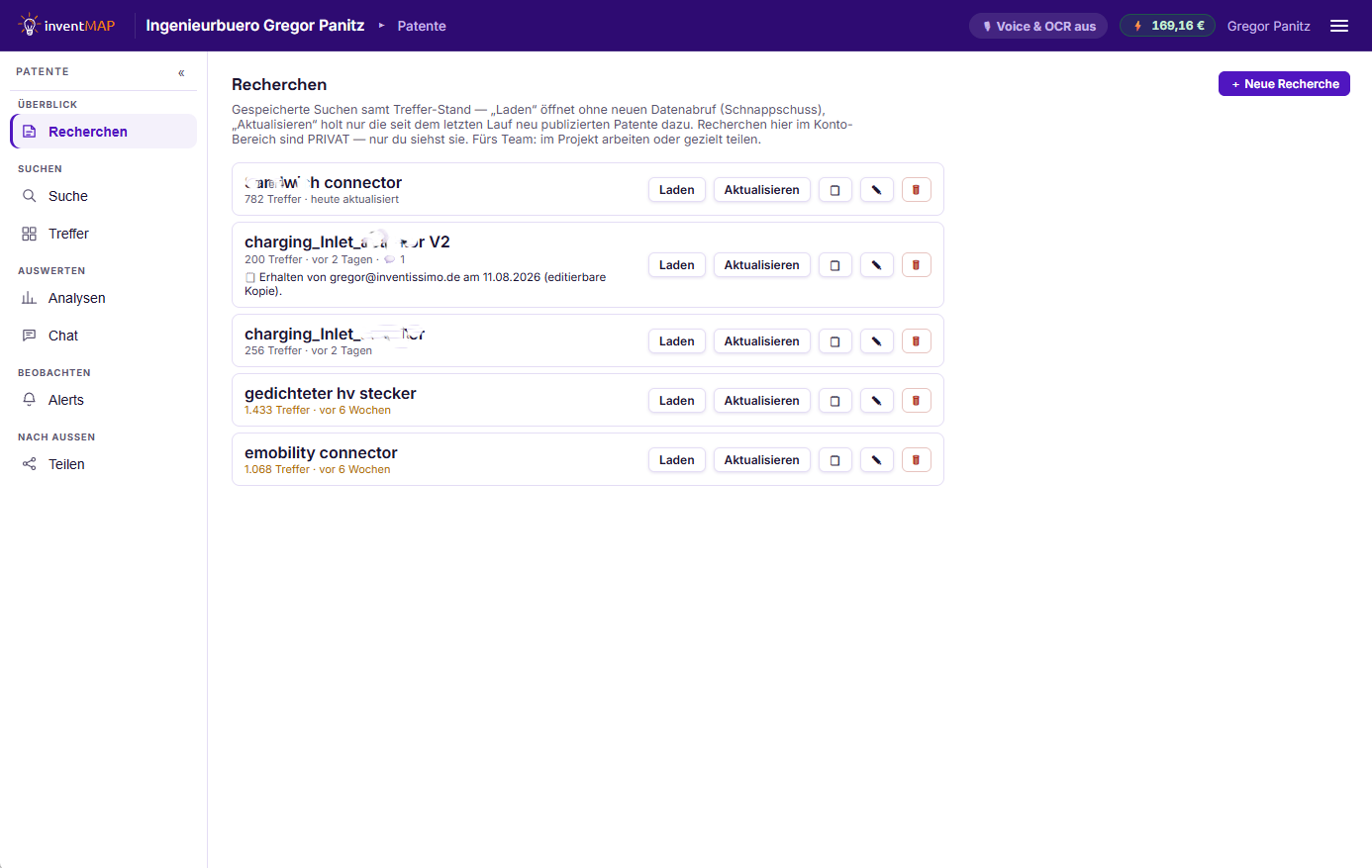Open the hamburger menu in header
The height and width of the screenshot is (868, 1372).
pyautogui.click(x=1339, y=26)
